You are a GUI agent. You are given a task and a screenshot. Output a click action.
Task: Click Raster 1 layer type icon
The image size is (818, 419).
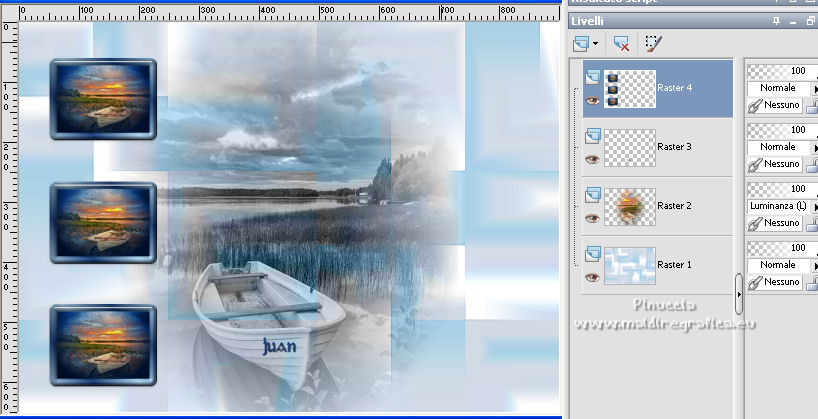pos(592,255)
